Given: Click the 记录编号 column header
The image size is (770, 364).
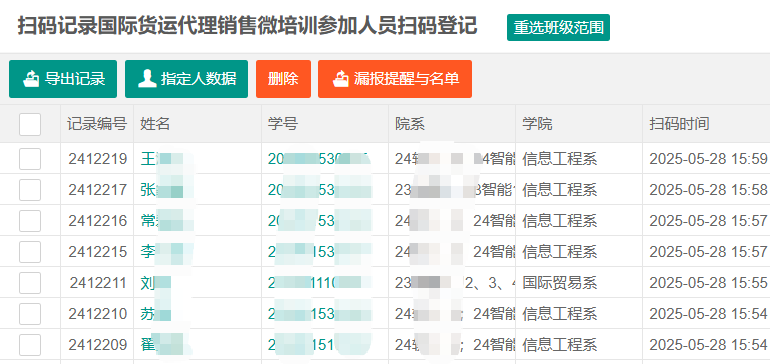Looking at the screenshot, I should 97,124.
